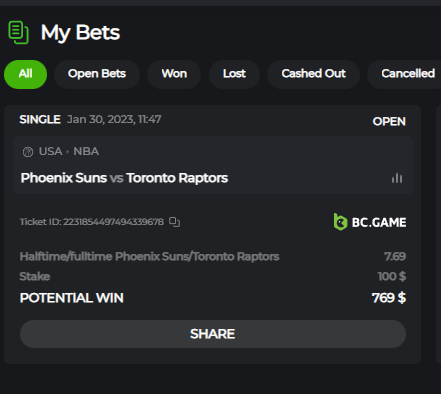Click the My Bets document icon
The image size is (441, 394).
coord(18,32)
